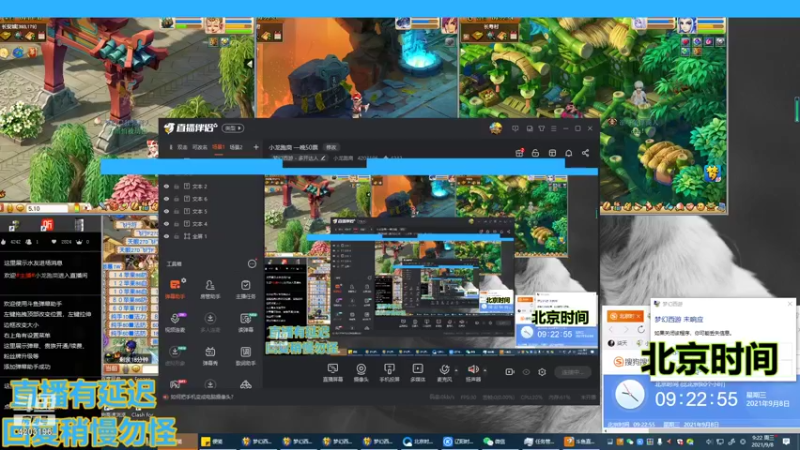Click the notification bell icon
This screenshot has width=800, height=450.
568,153
